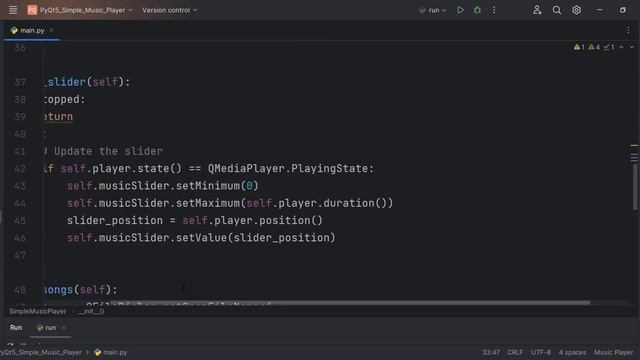Open the code with me user icon

[537, 10]
